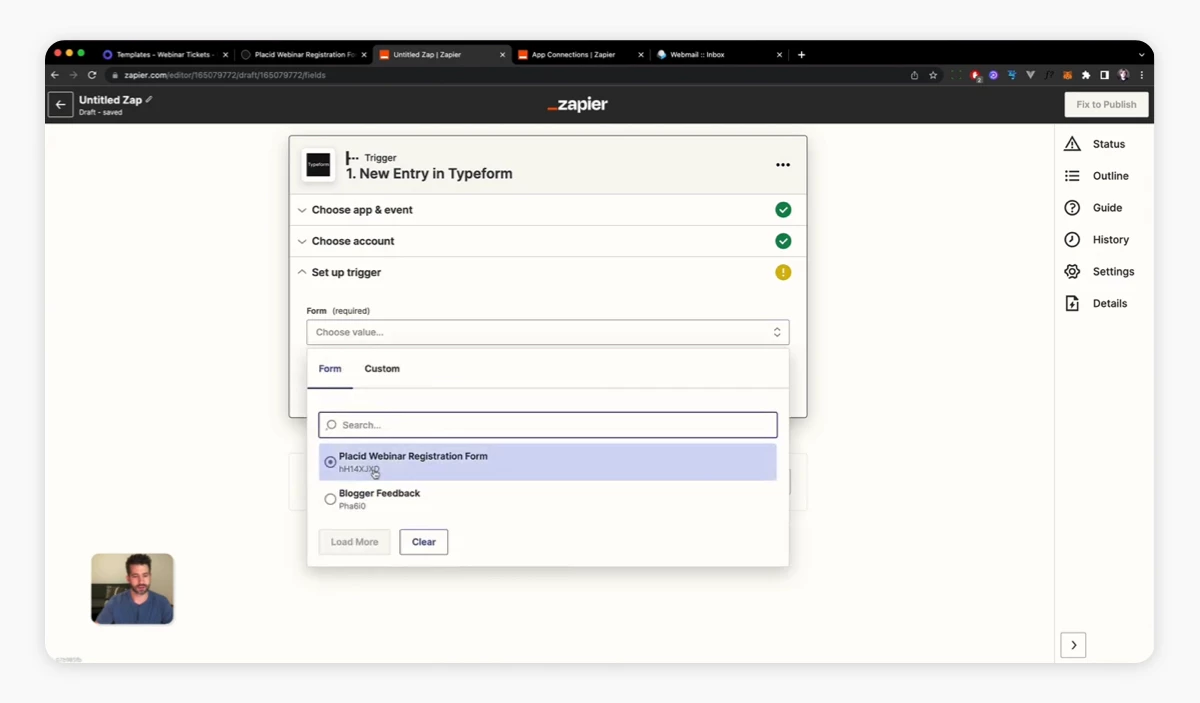This screenshot has height=703, width=1200.
Task: Click the Fix to Publish button
Action: [1106, 104]
